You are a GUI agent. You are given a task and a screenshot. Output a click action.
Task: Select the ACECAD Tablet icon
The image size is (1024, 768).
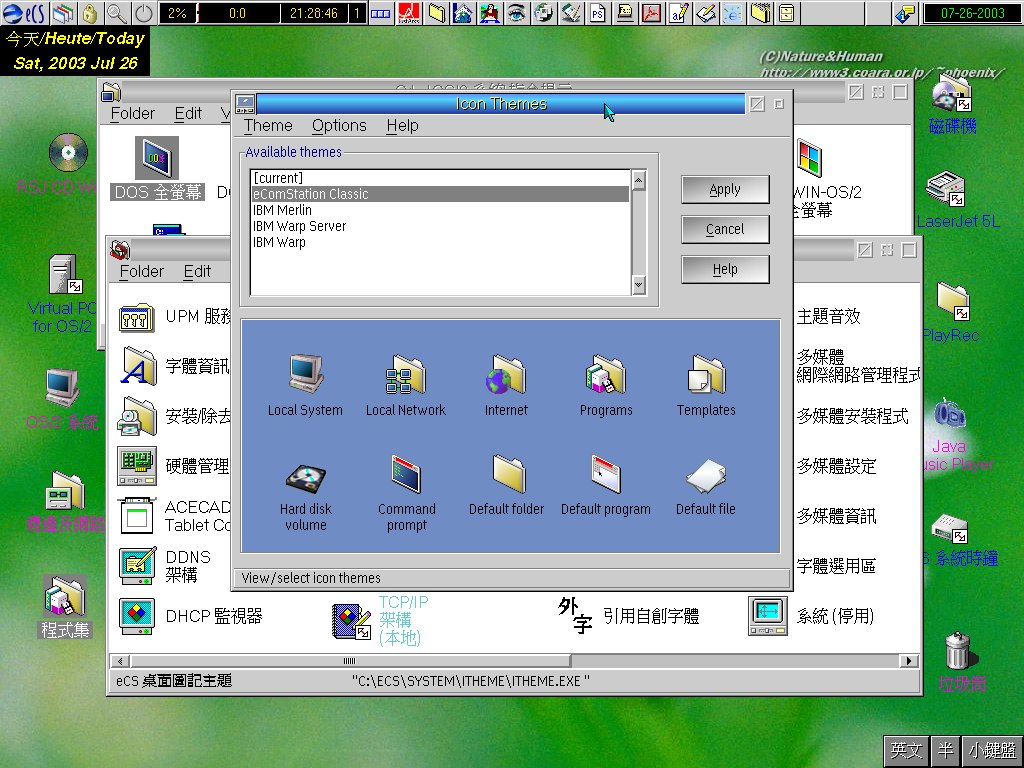tap(137, 516)
